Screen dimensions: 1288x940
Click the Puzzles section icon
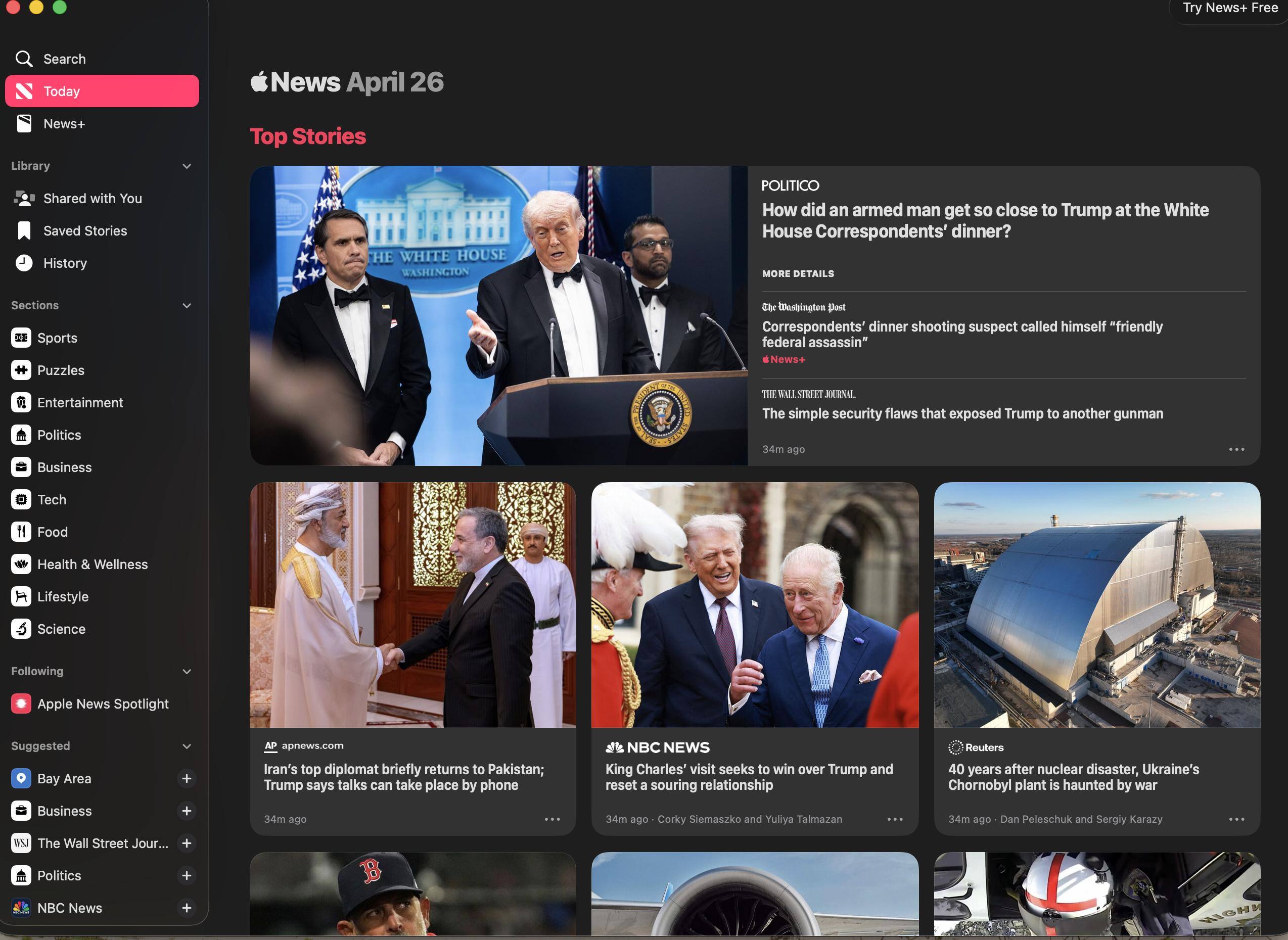[x=21, y=370]
